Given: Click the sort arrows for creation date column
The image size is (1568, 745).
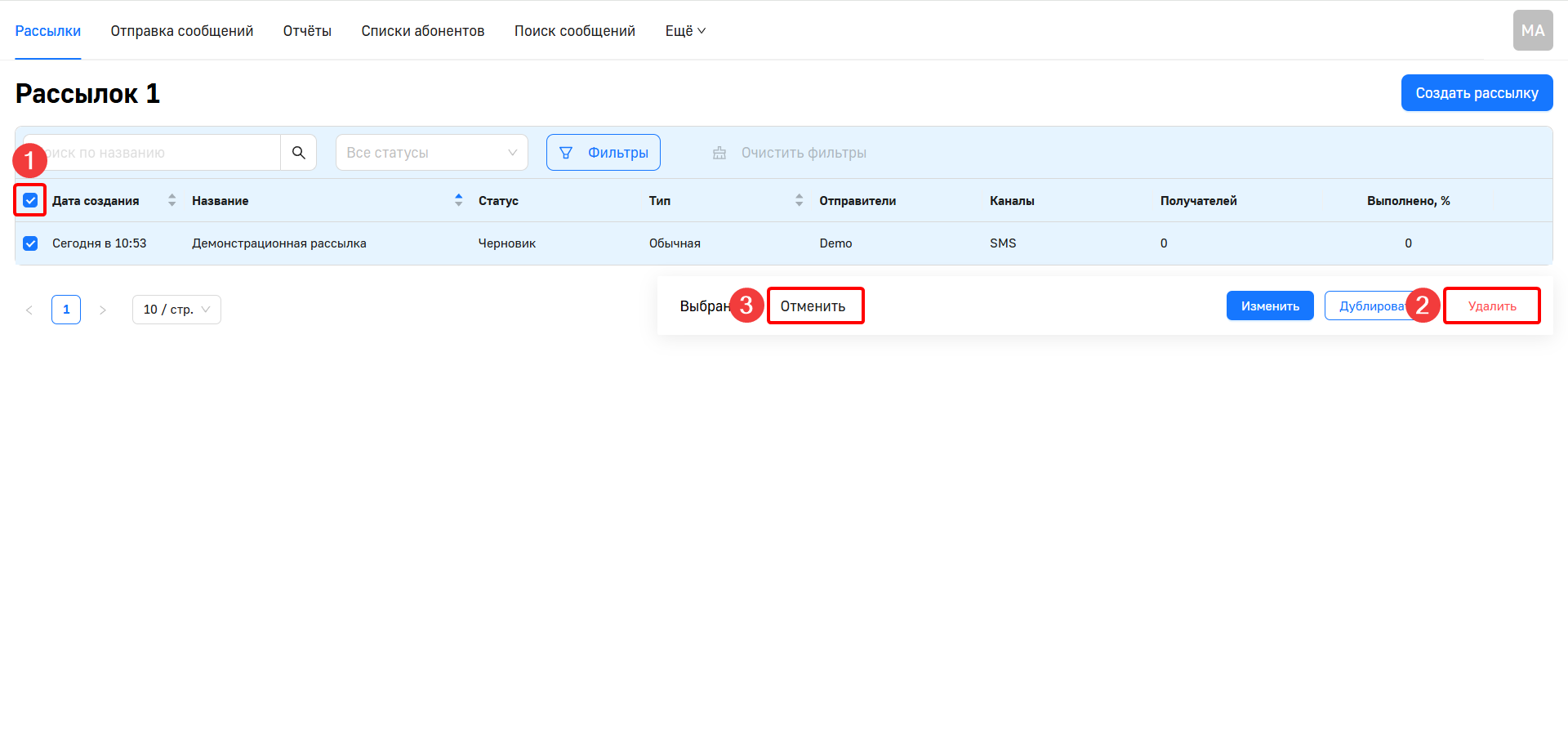Looking at the screenshot, I should point(171,201).
